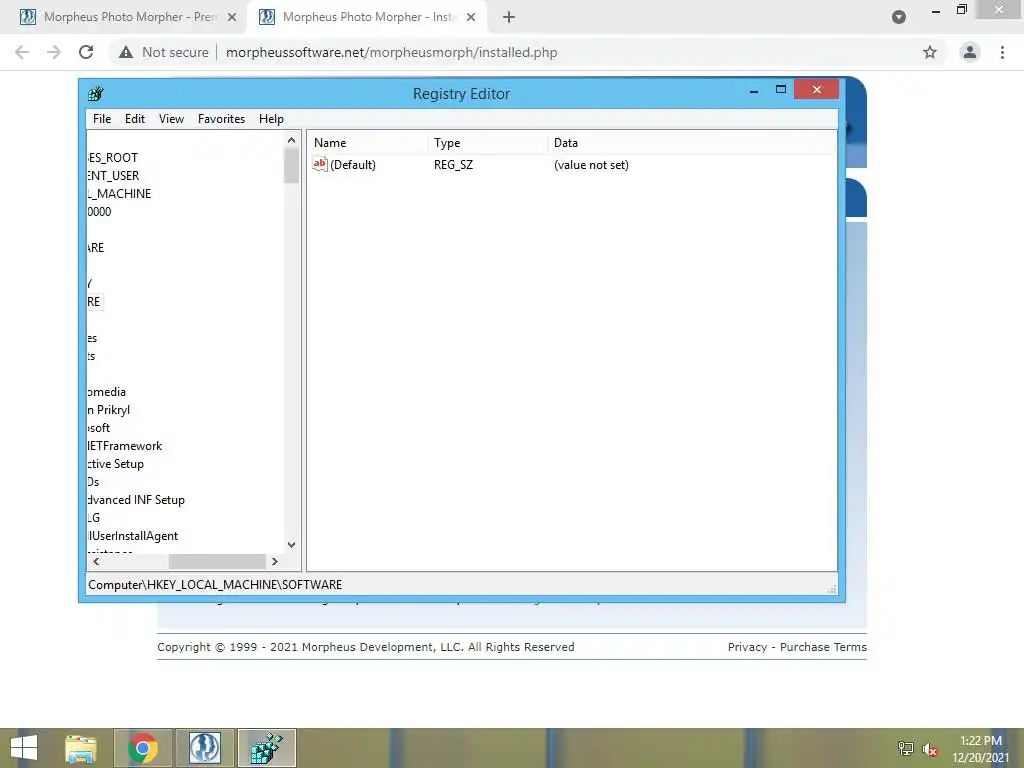Select the osoft key in tree
Image resolution: width=1024 pixels, height=768 pixels.
(x=99, y=428)
